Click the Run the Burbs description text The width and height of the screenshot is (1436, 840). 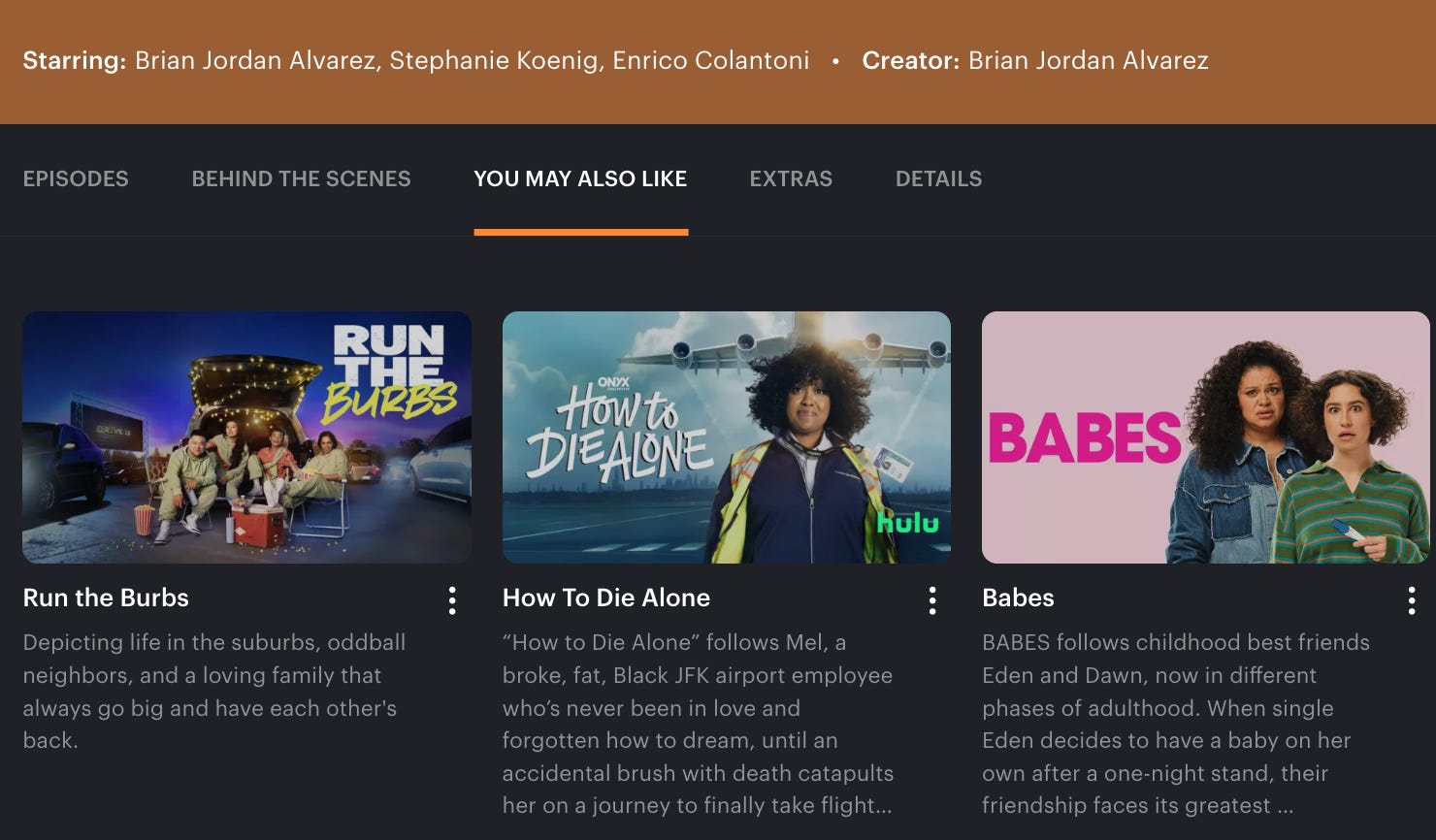215,691
